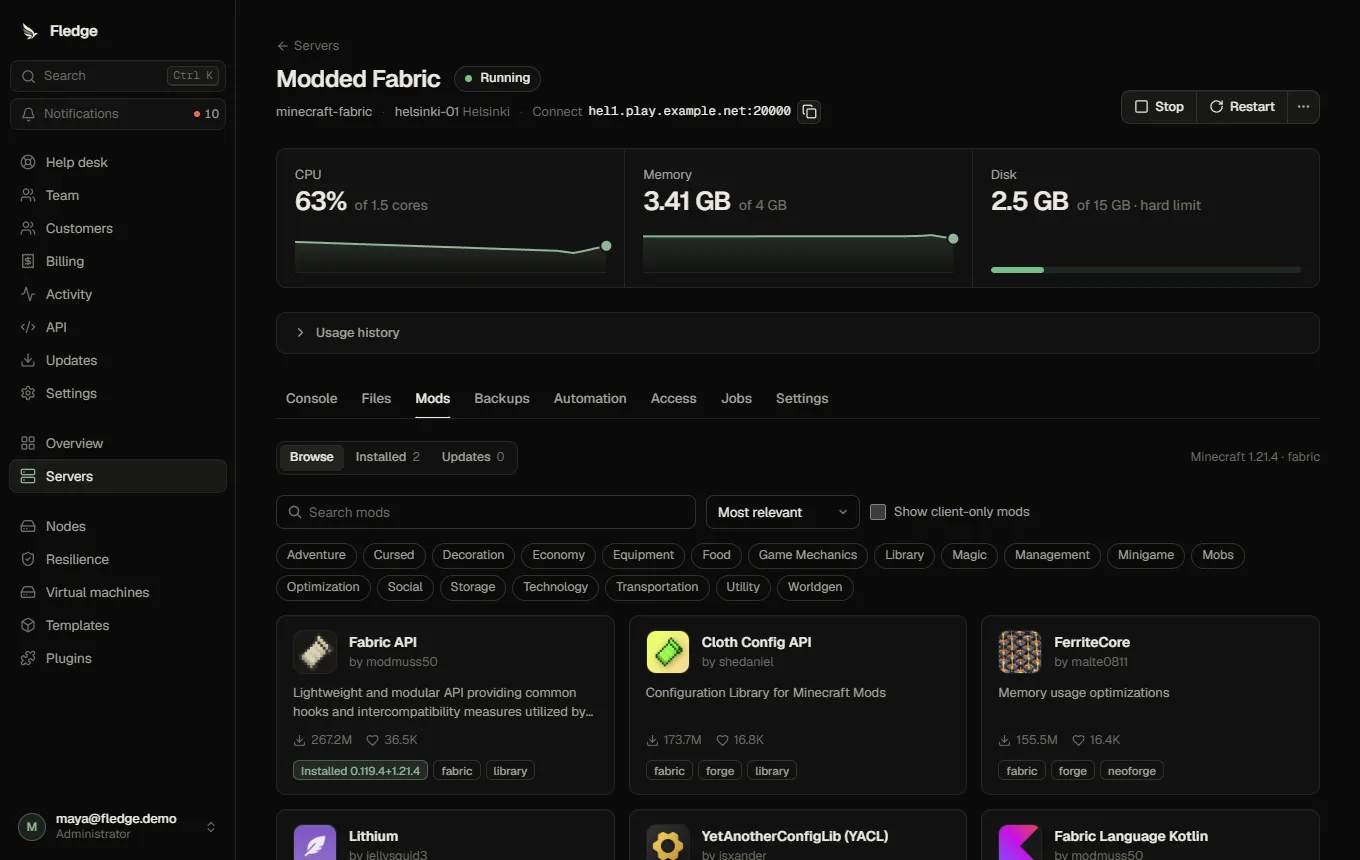Open Plugins page
The width and height of the screenshot is (1360, 860).
[118, 658]
